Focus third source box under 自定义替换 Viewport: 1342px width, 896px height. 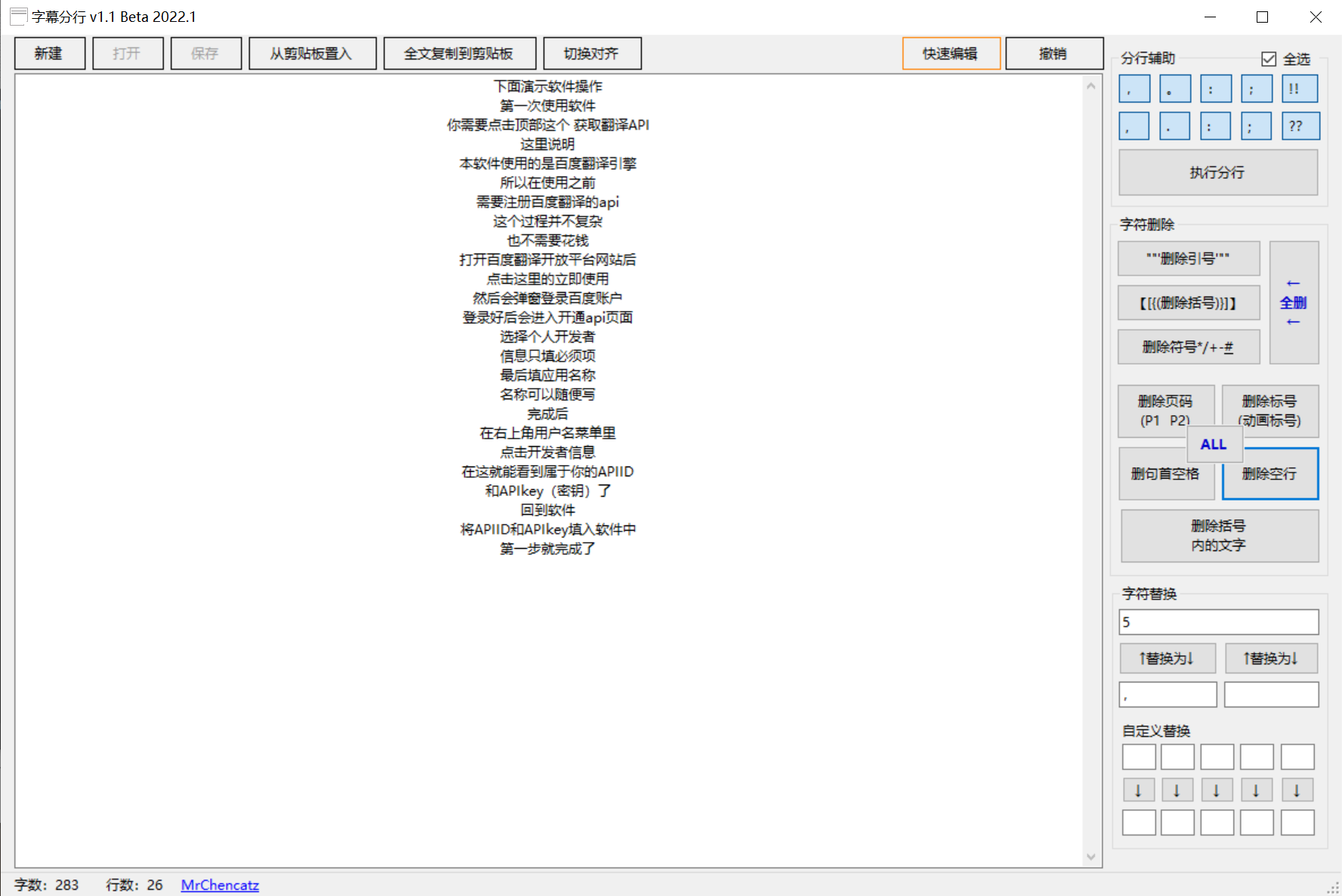(x=1217, y=757)
